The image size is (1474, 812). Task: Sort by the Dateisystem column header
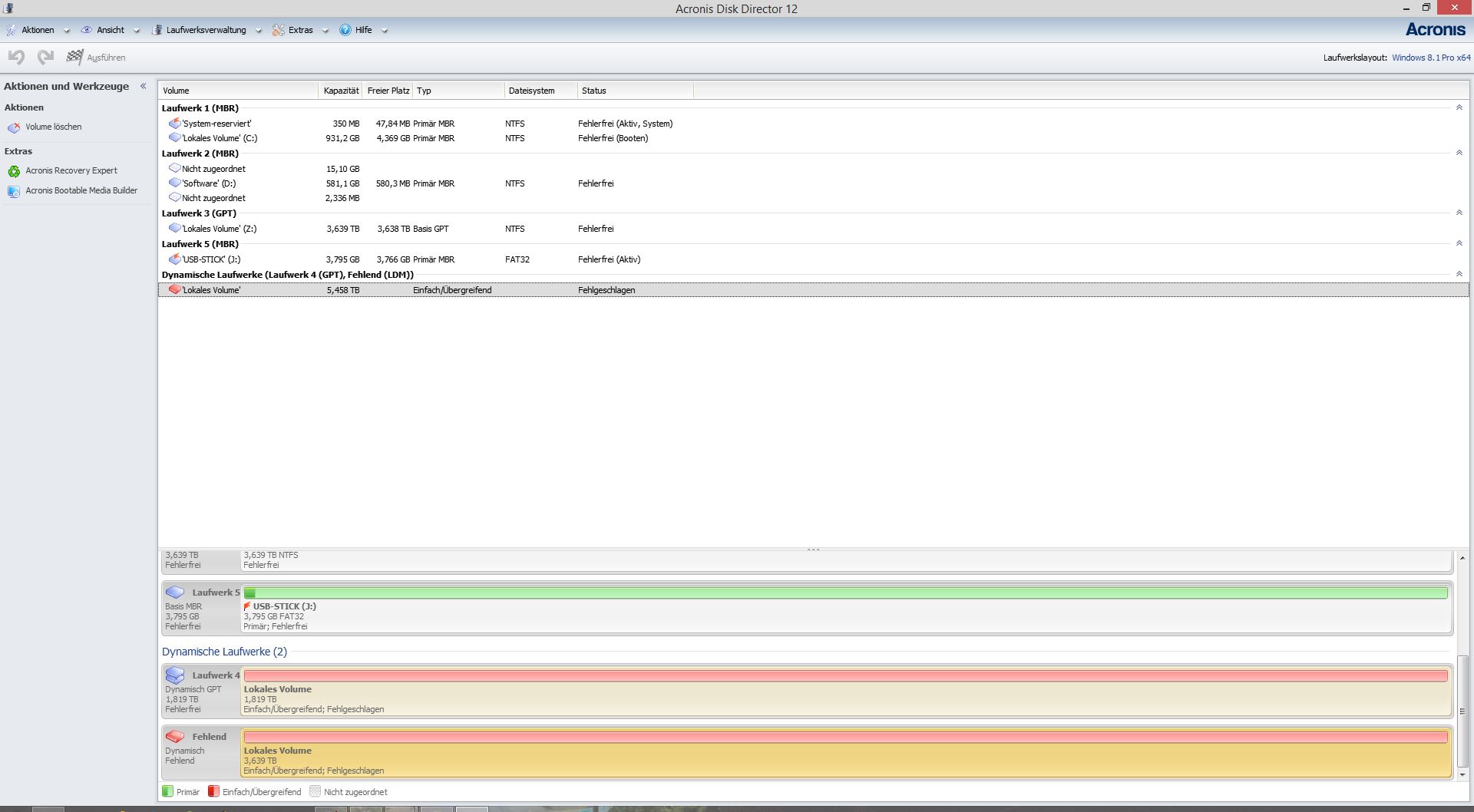[541, 91]
